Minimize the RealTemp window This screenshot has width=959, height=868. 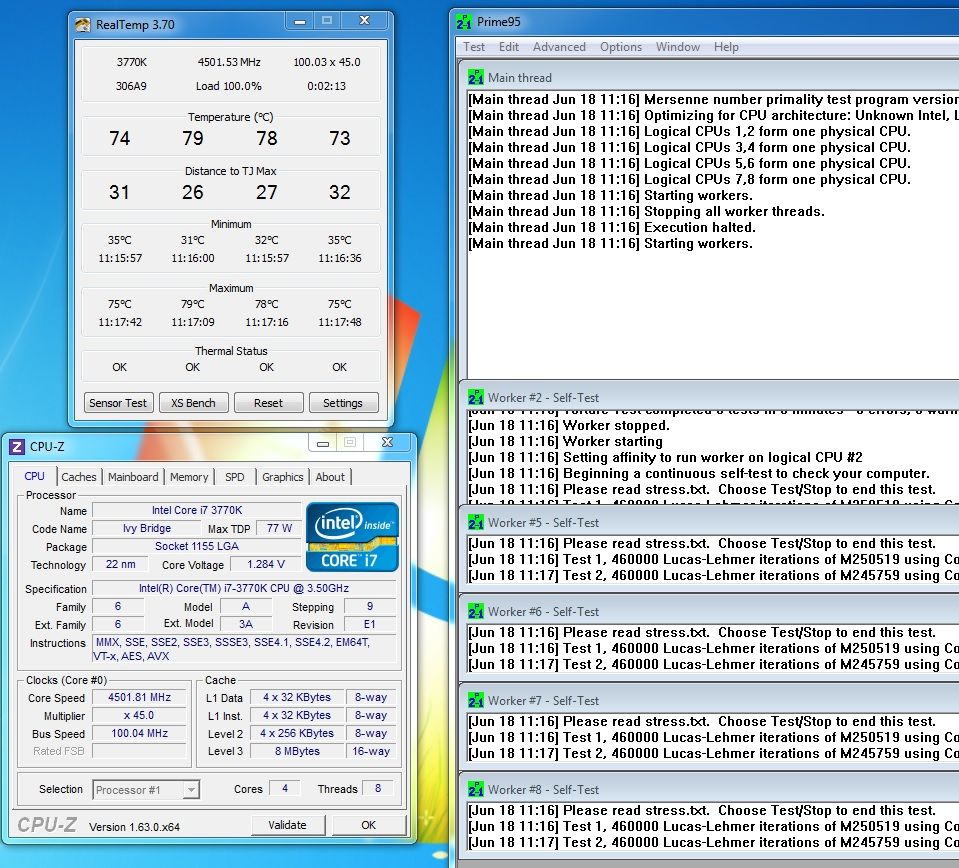click(x=300, y=21)
